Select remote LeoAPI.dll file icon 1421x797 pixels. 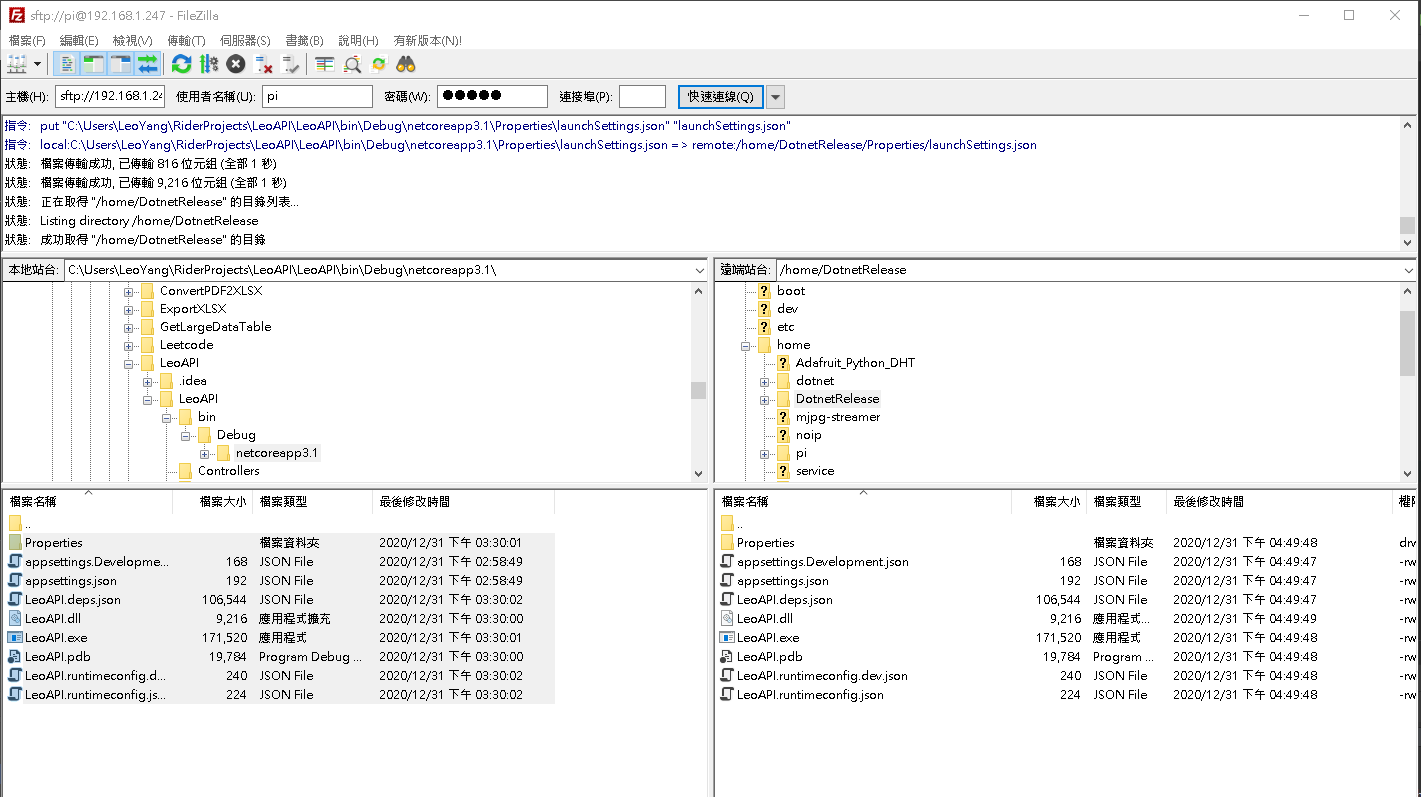(x=727, y=618)
